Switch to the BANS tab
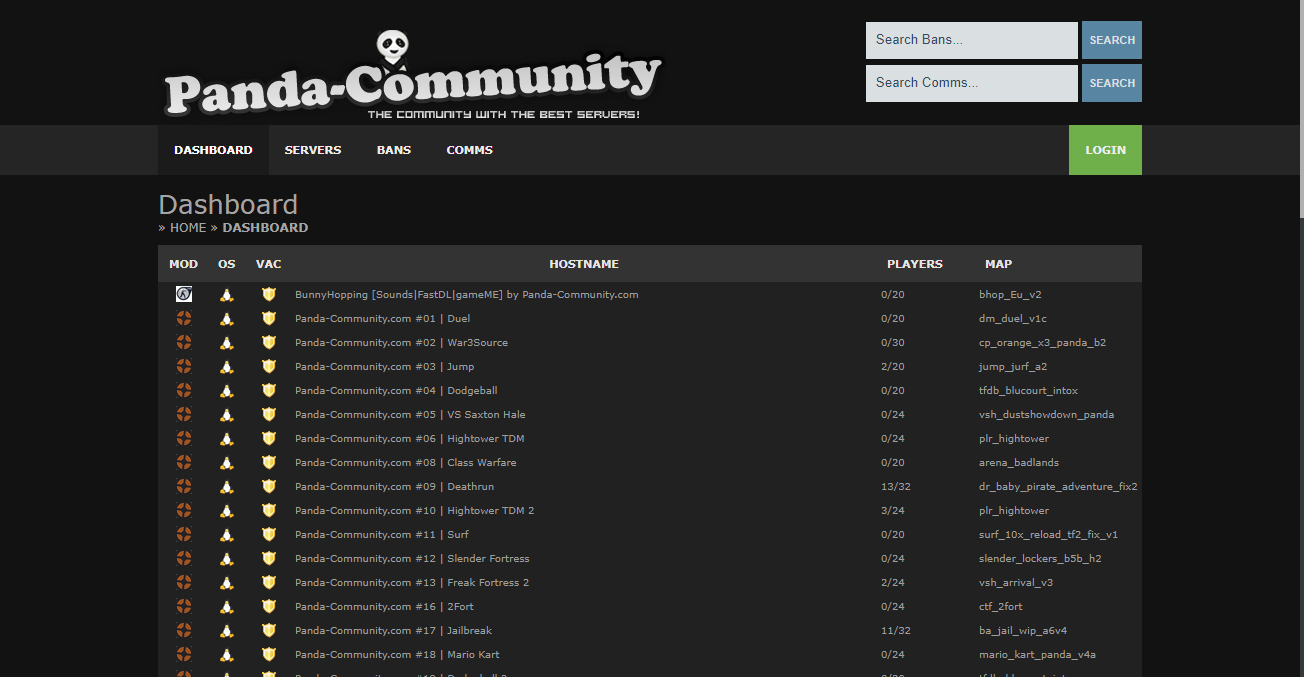 393,149
